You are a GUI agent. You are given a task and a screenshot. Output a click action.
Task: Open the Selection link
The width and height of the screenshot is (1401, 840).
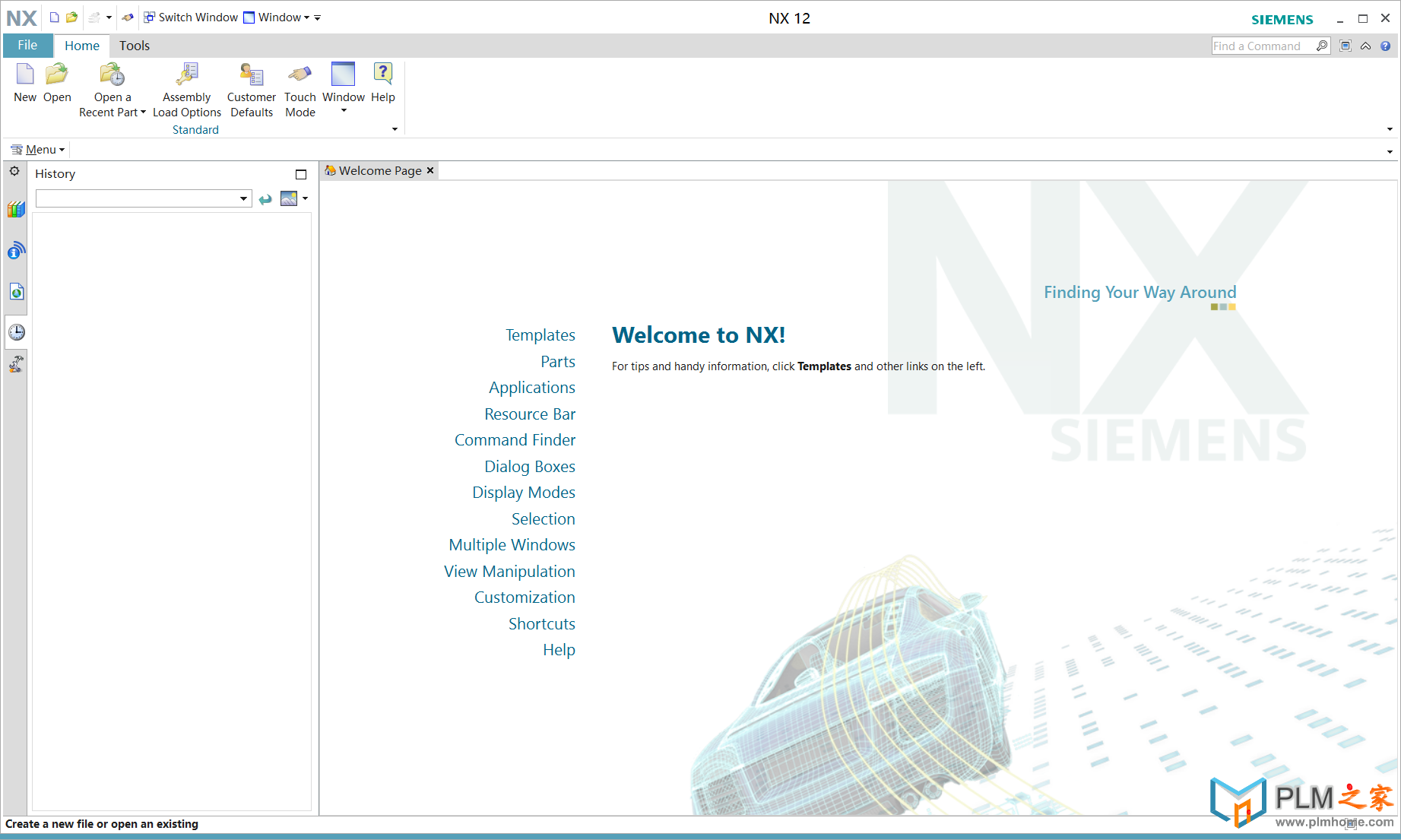pyautogui.click(x=544, y=519)
